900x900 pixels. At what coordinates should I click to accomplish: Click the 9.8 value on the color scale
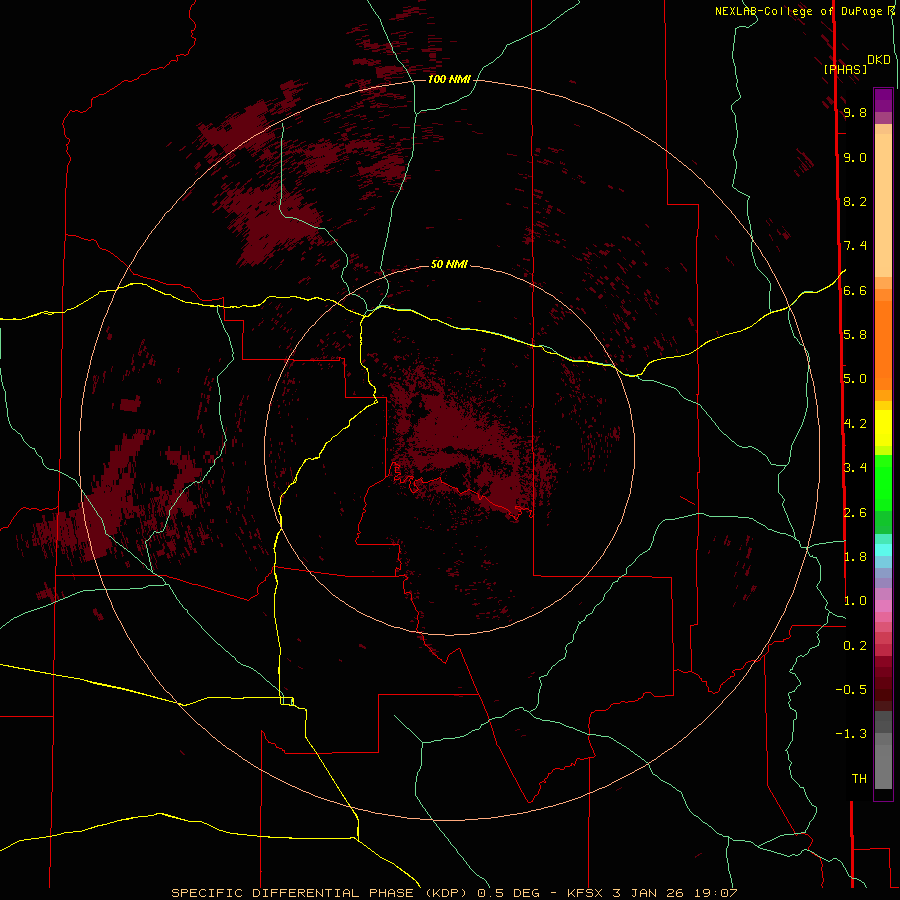(855, 113)
